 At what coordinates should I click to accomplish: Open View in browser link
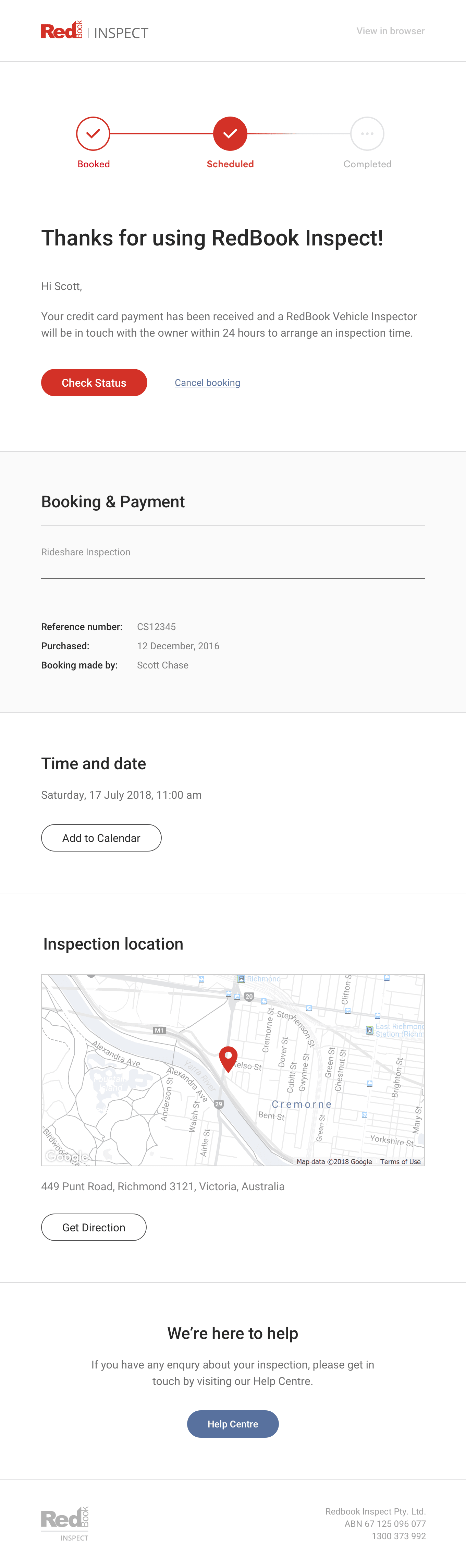[390, 31]
